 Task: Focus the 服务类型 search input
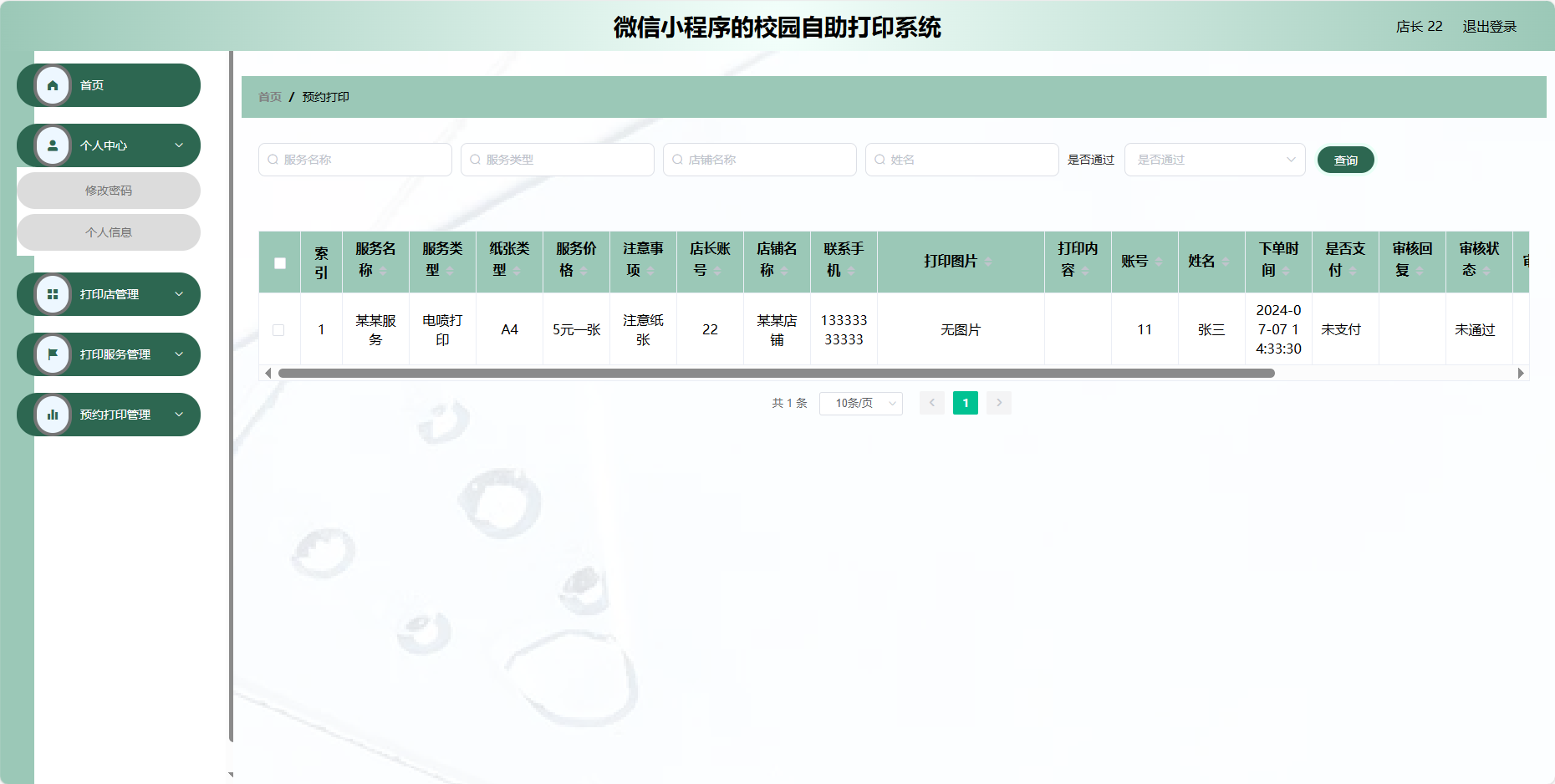(558, 160)
